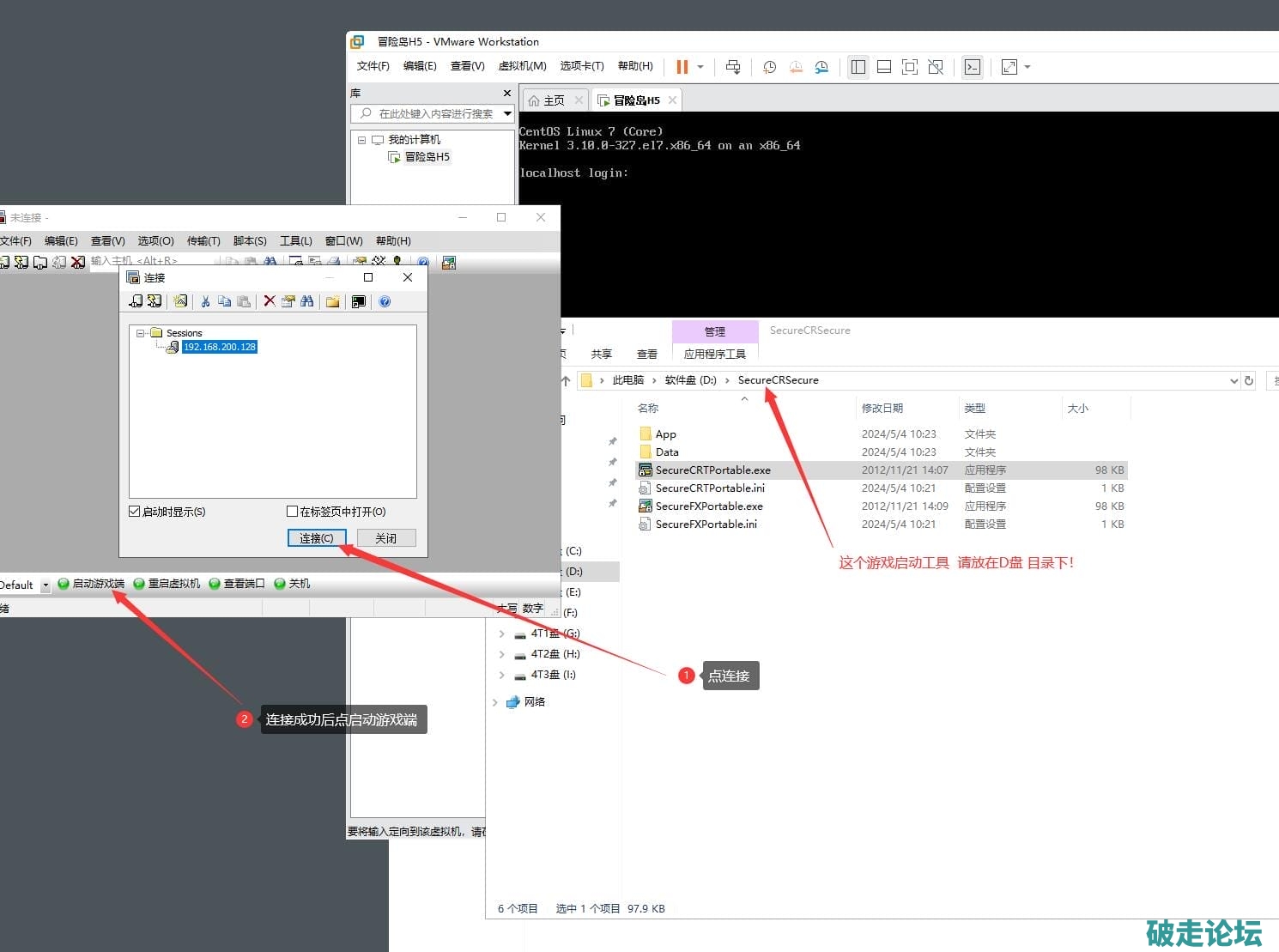The height and width of the screenshot is (952, 1279).
Task: Open the 虚拟机(M) menu in VMware
Action: tap(522, 66)
